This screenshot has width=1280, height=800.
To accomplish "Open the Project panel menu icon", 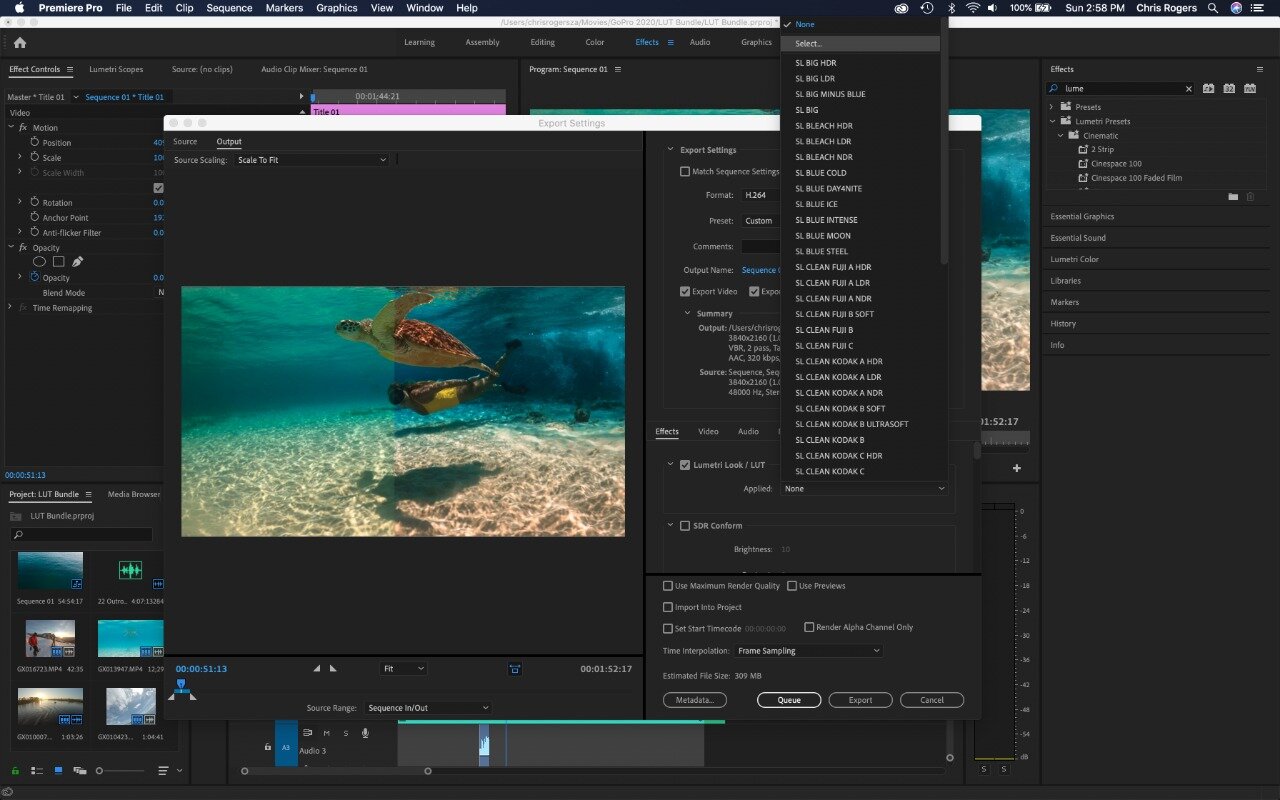I will pos(88,494).
